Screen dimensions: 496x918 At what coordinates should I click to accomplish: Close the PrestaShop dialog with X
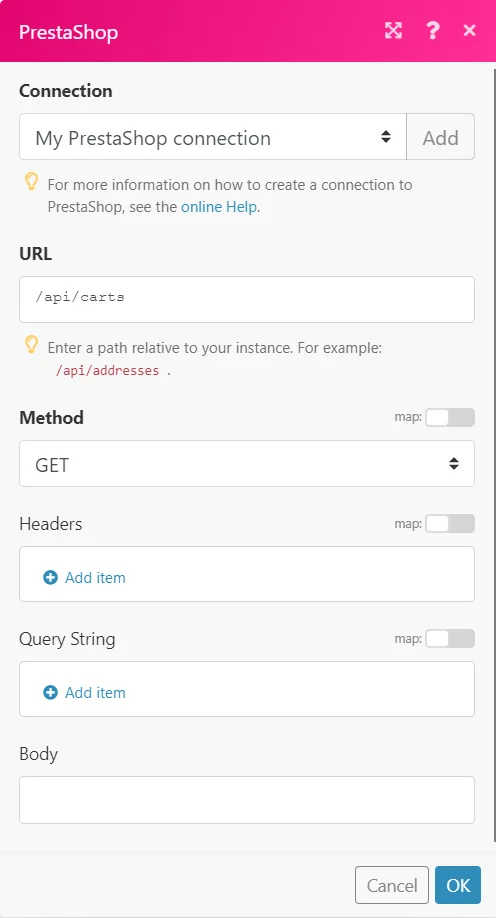[x=469, y=30]
